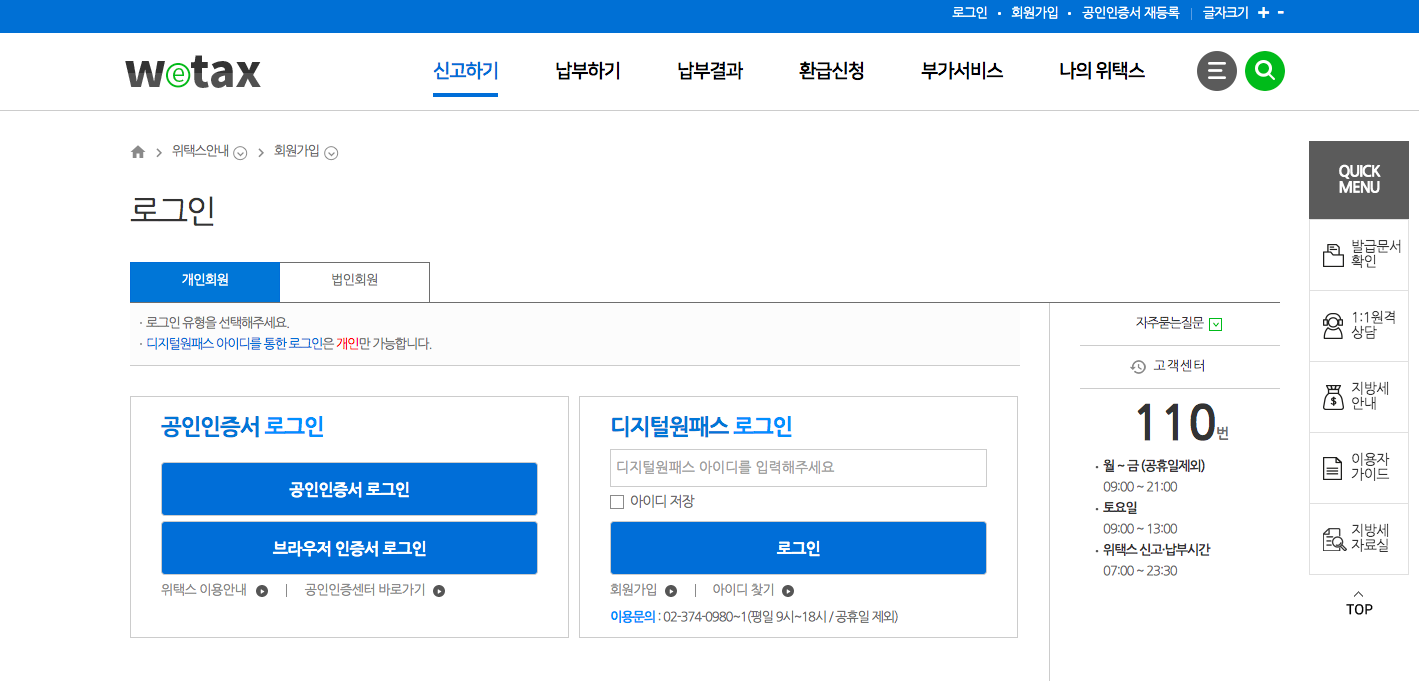This screenshot has height=681, width=1419.
Task: Click 공인인증서 재등록 link
Action: pos(1130,13)
